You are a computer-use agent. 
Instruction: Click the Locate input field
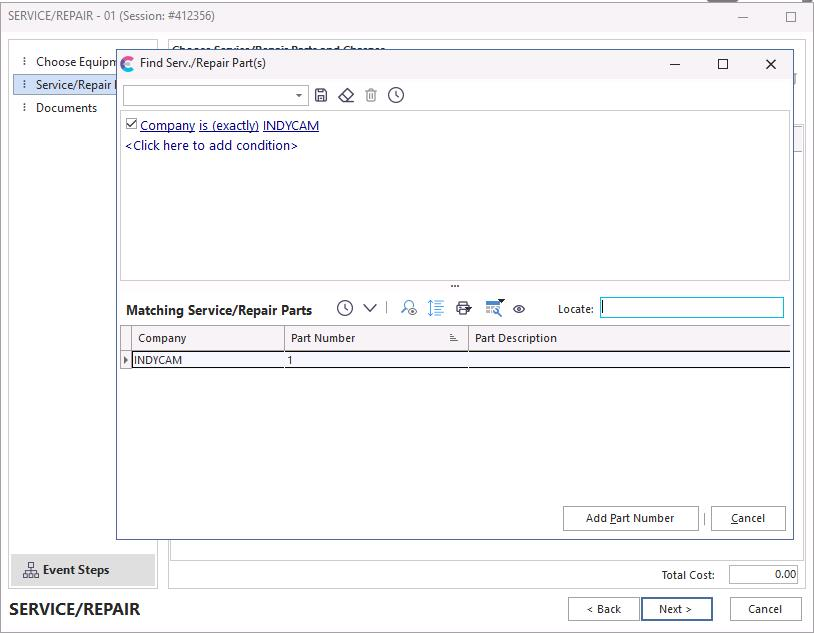691,308
